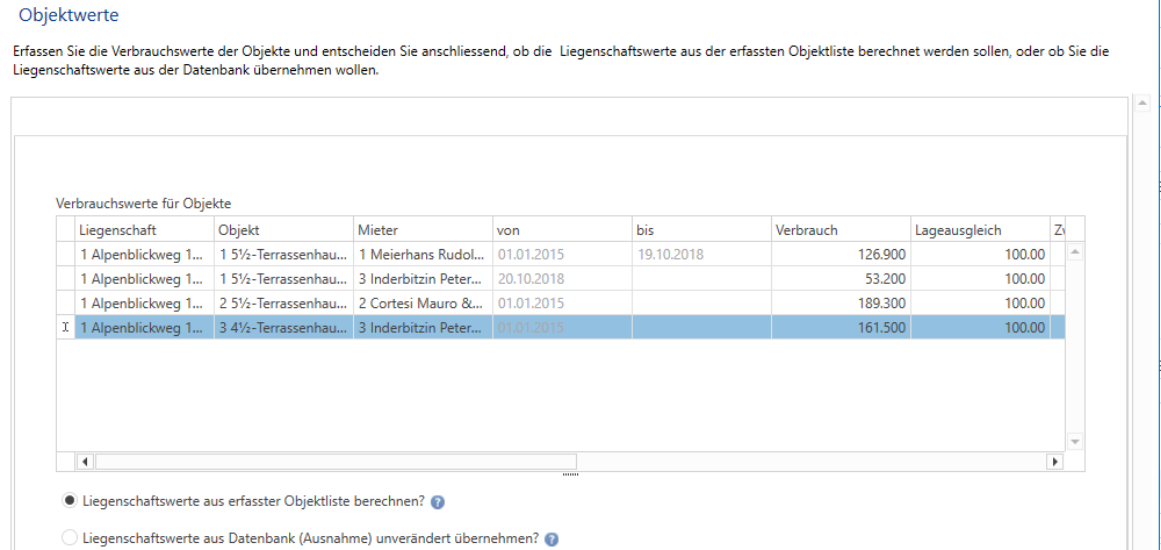1161x550 pixels.
Task: Sort by the Mieter column header
Action: point(423,229)
